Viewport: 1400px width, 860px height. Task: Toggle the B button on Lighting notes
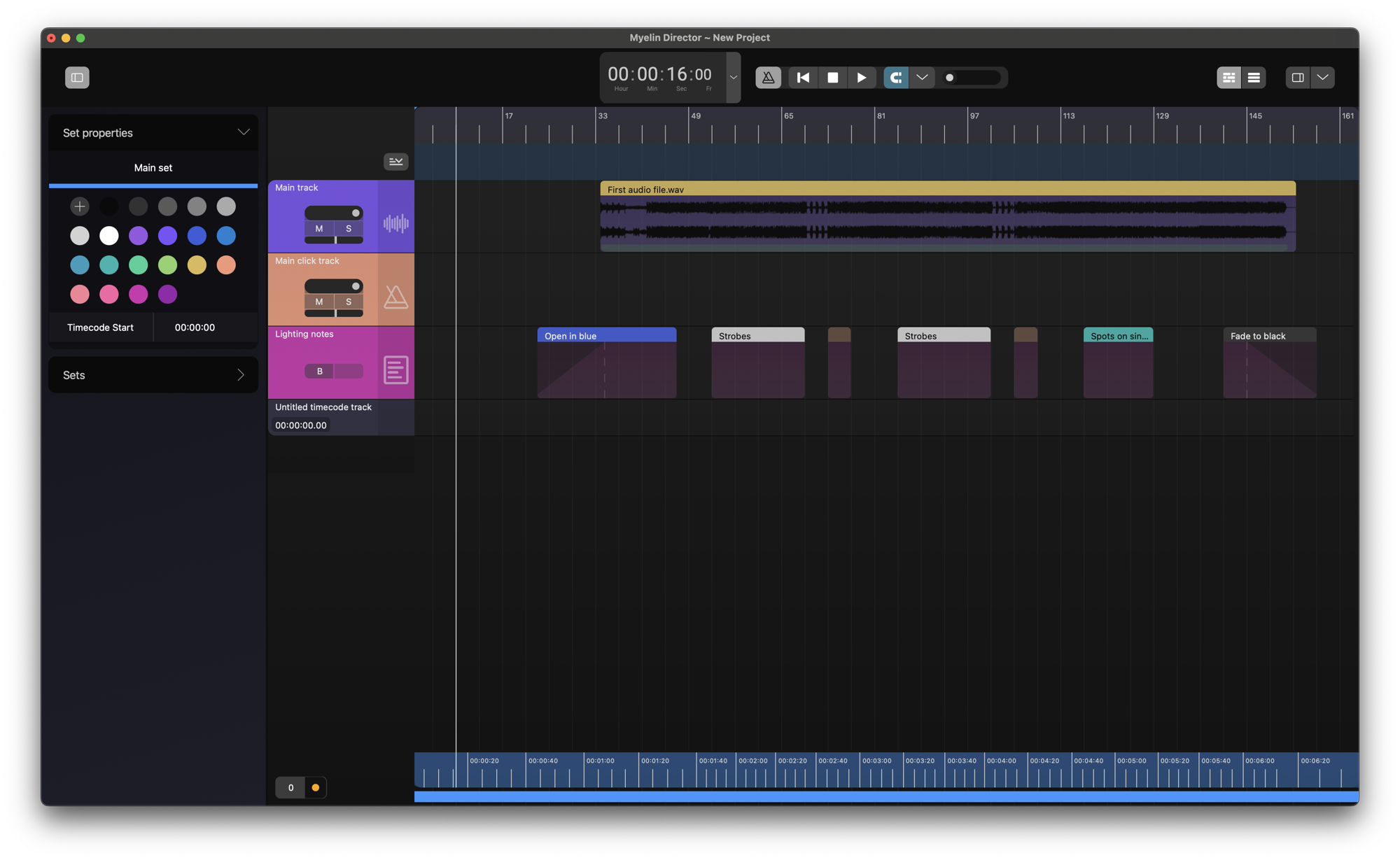tap(320, 372)
